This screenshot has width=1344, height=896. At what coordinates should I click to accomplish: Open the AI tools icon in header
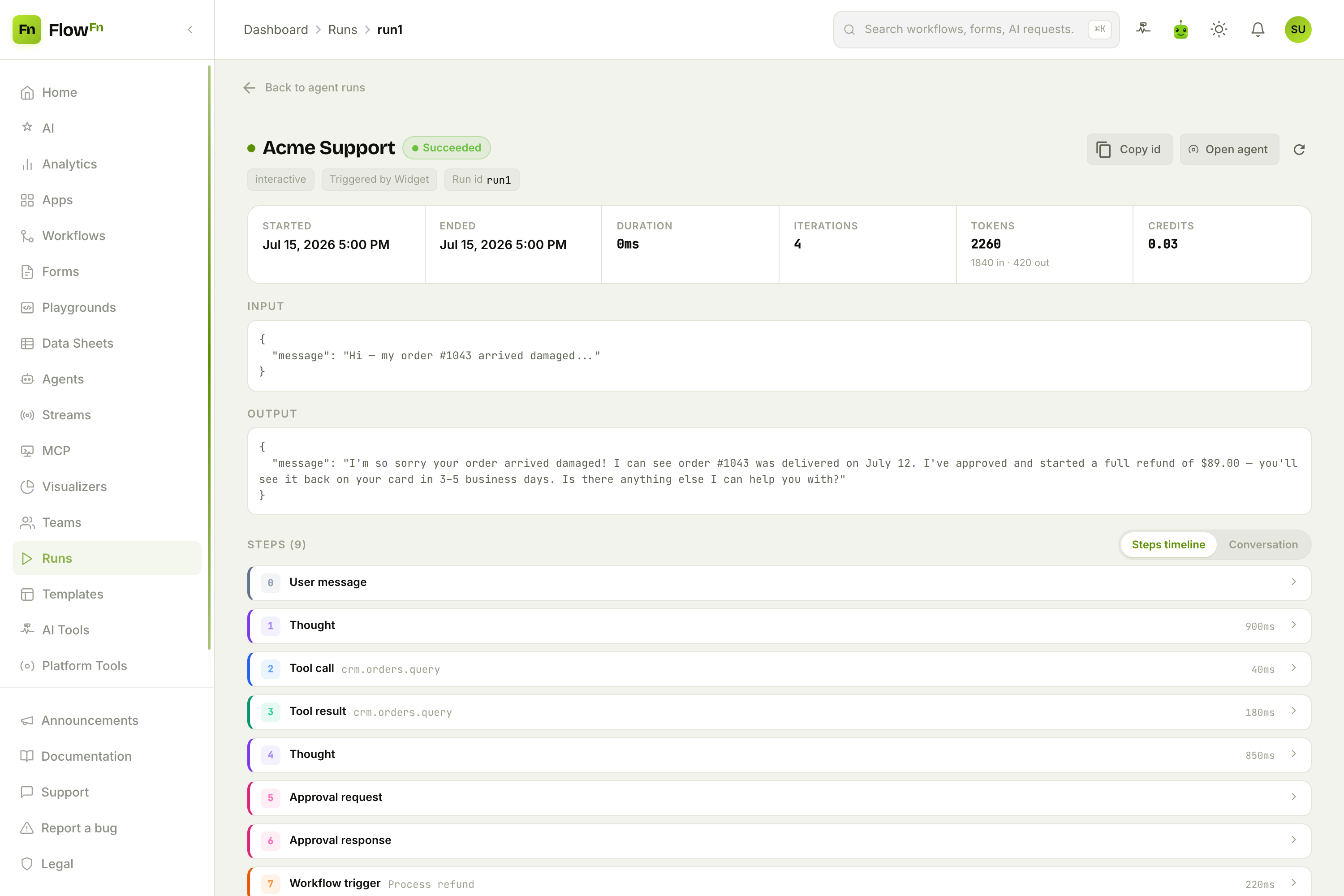[x=1143, y=29]
